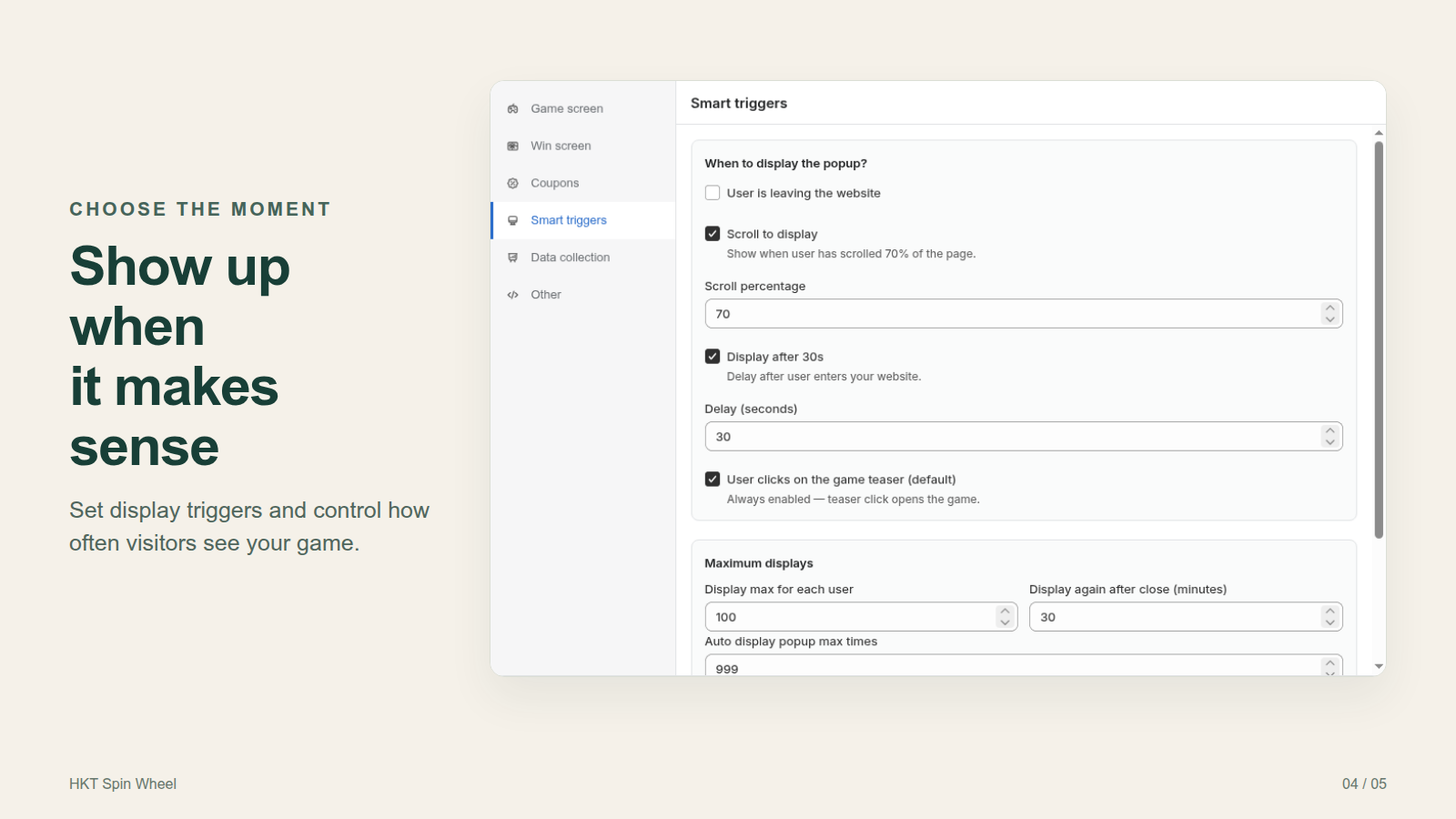Screen dimensions: 1456x819
Task: Decrement Display again after close minutes
Action: (x=1330, y=622)
